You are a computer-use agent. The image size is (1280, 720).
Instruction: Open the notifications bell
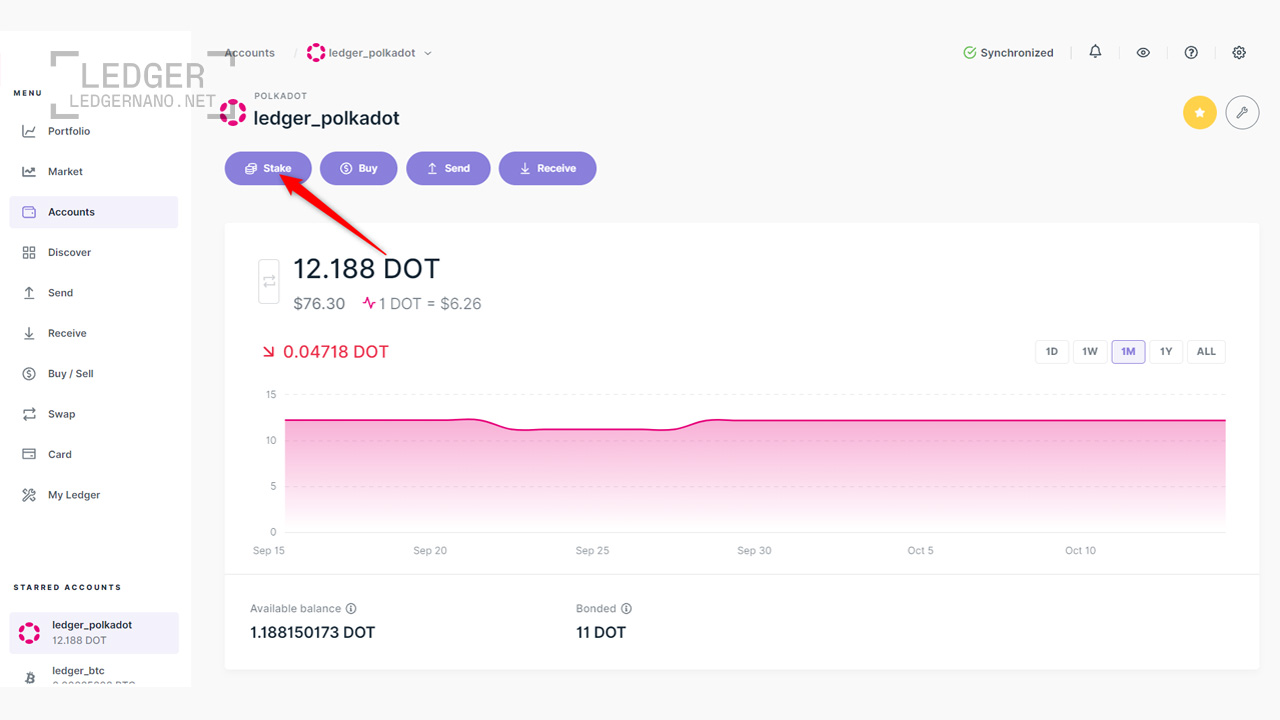1095,52
